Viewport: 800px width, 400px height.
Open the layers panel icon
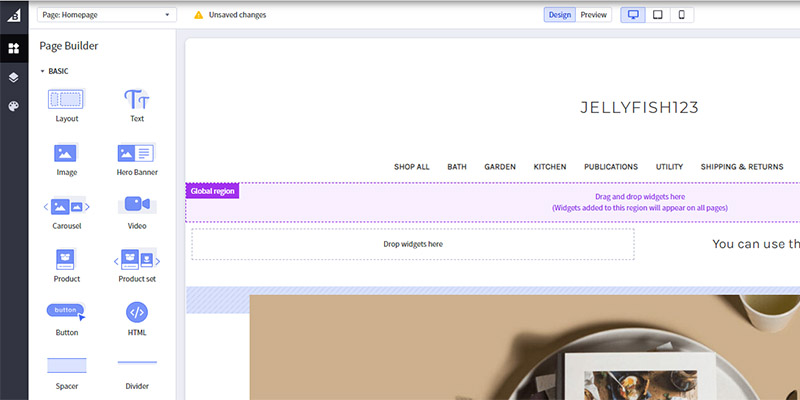(14, 78)
